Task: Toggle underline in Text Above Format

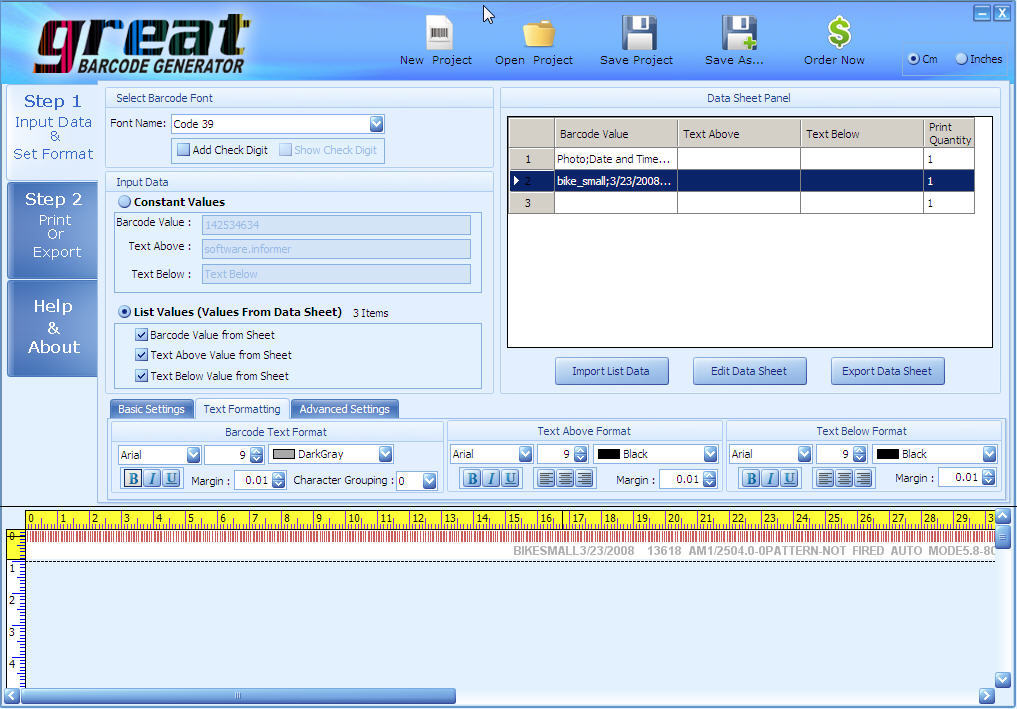Action: coord(510,479)
